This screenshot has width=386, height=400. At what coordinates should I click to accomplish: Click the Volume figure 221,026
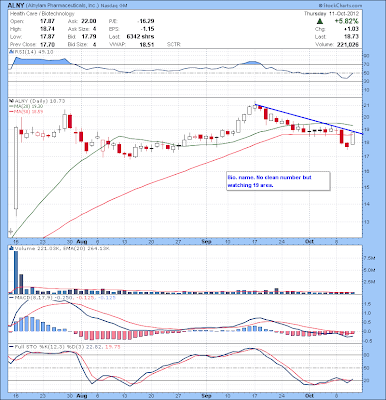[x=349, y=44]
